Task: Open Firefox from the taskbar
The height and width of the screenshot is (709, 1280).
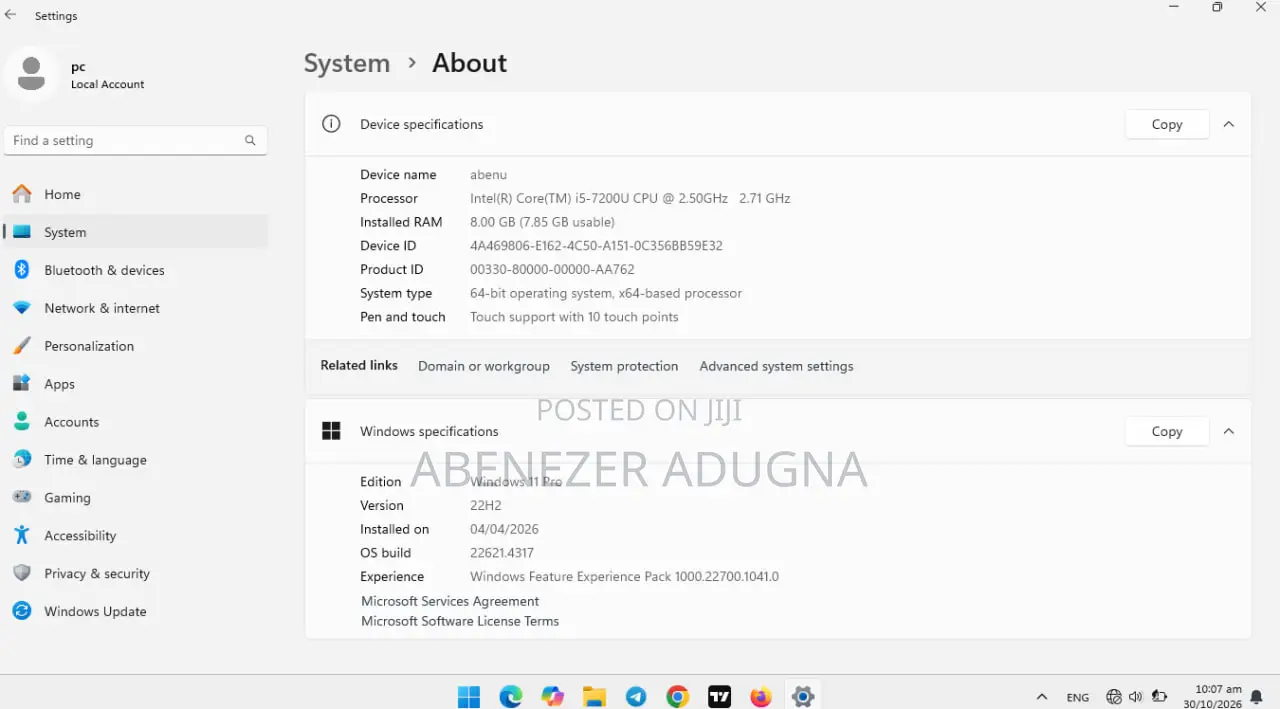Action: 761,696
